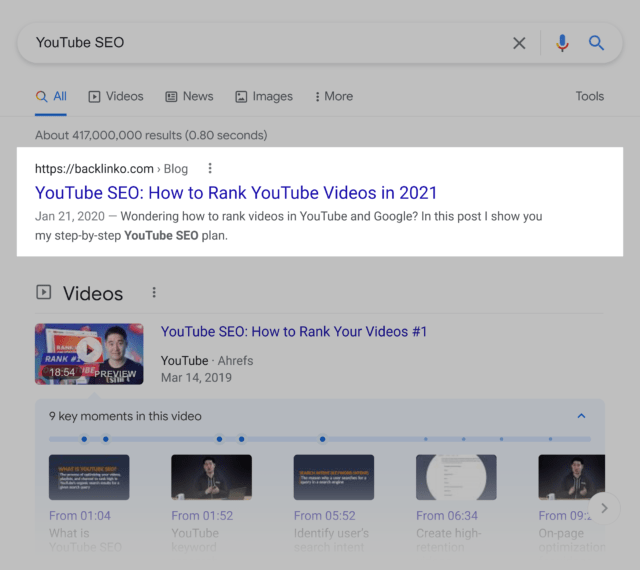Select the All results tab
This screenshot has width=640, height=570.
tap(51, 97)
